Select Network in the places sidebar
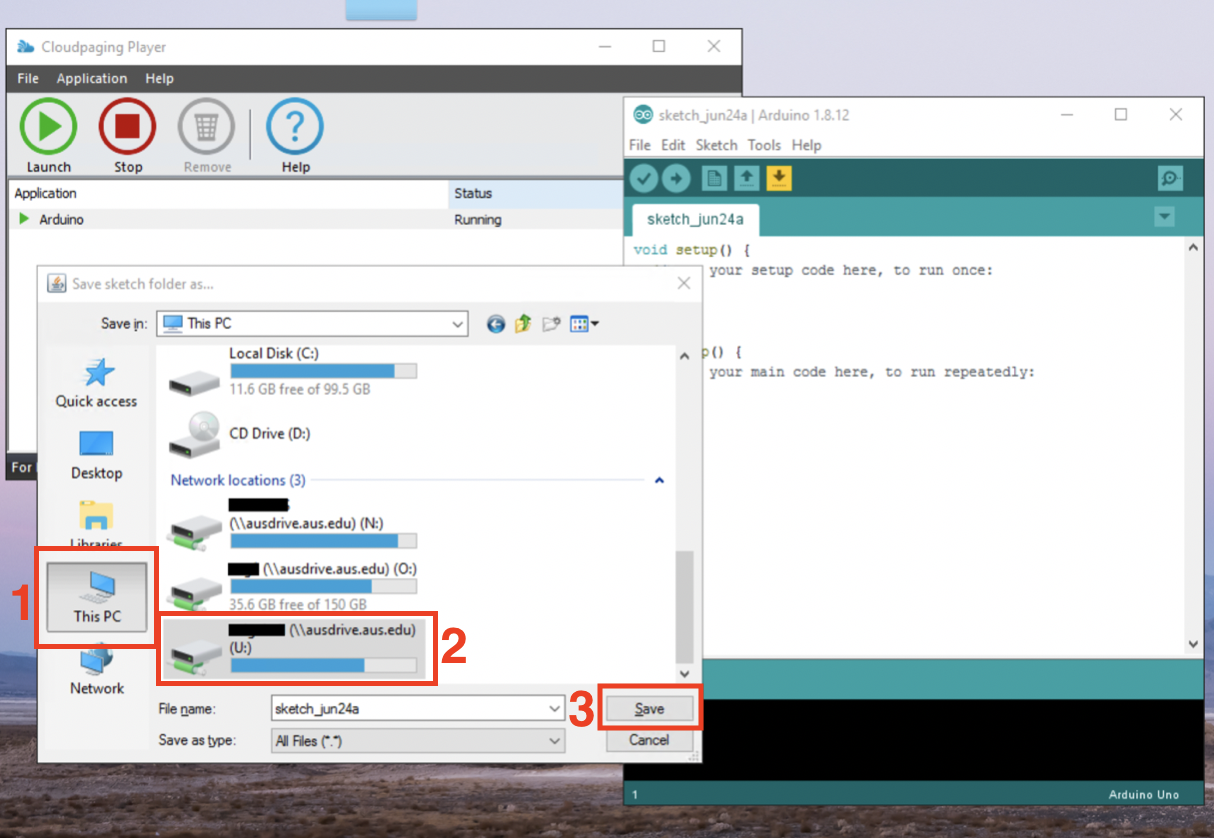The height and width of the screenshot is (838, 1214). click(96, 670)
